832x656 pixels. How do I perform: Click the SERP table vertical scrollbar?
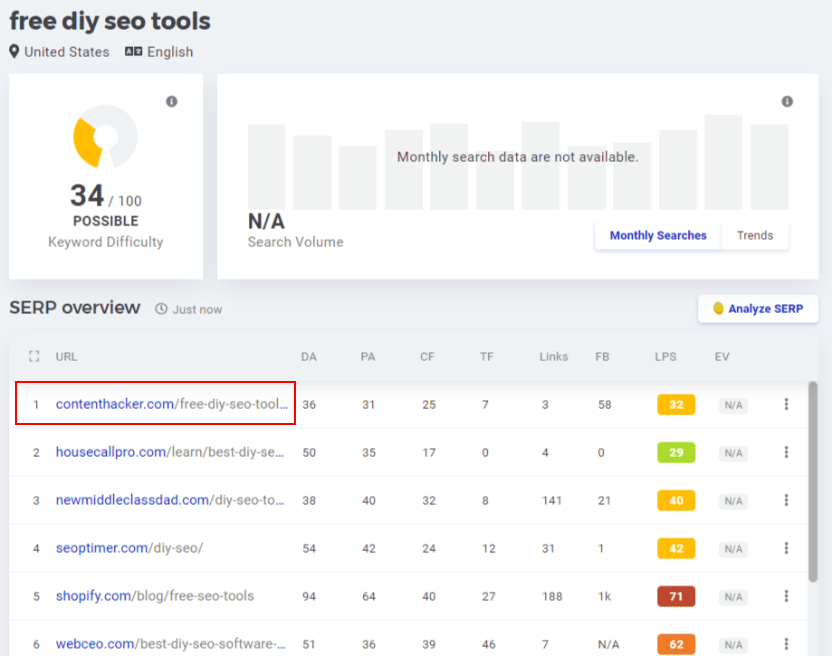click(813, 481)
